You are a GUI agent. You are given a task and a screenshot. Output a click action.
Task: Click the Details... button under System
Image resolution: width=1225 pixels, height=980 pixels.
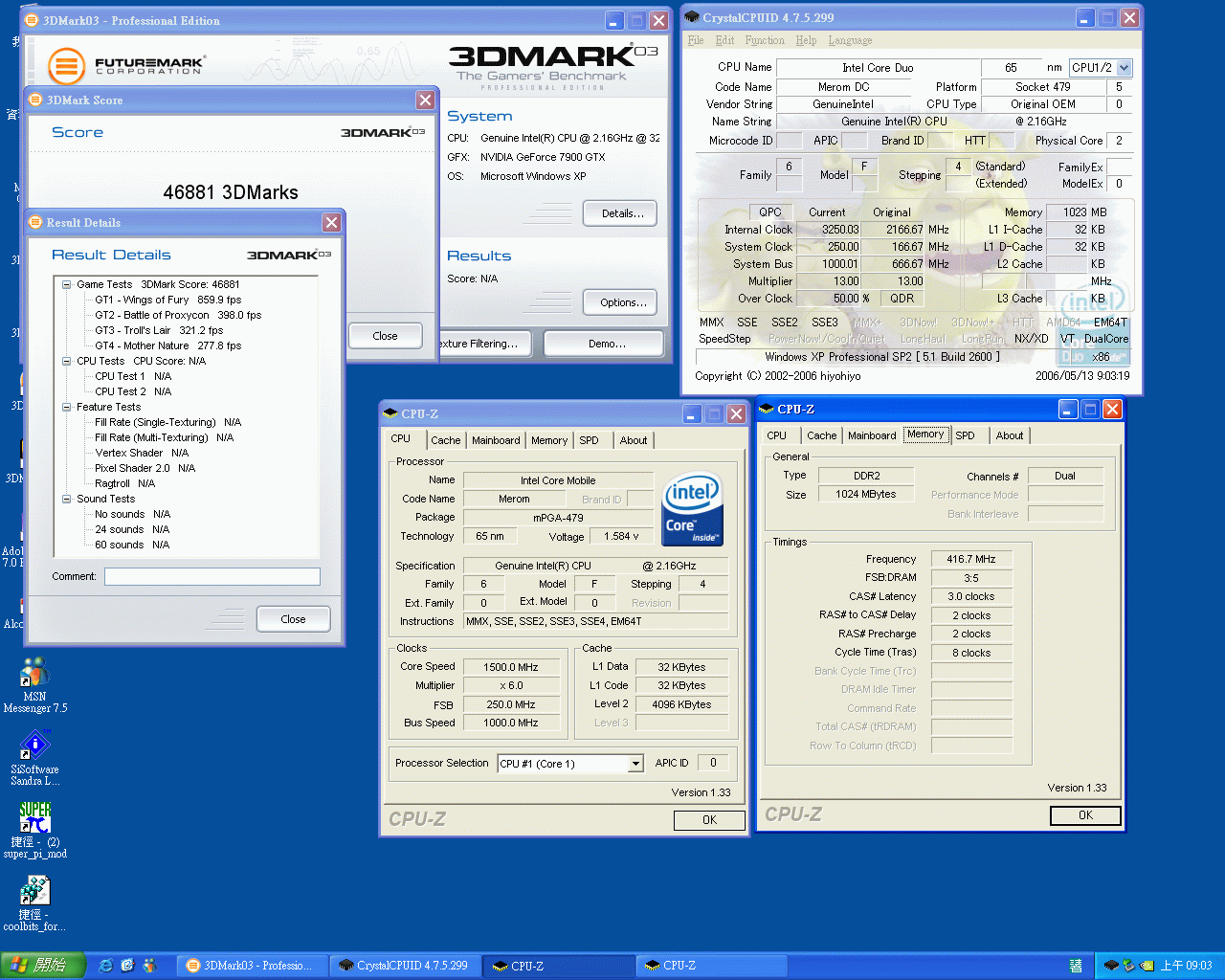pos(620,213)
